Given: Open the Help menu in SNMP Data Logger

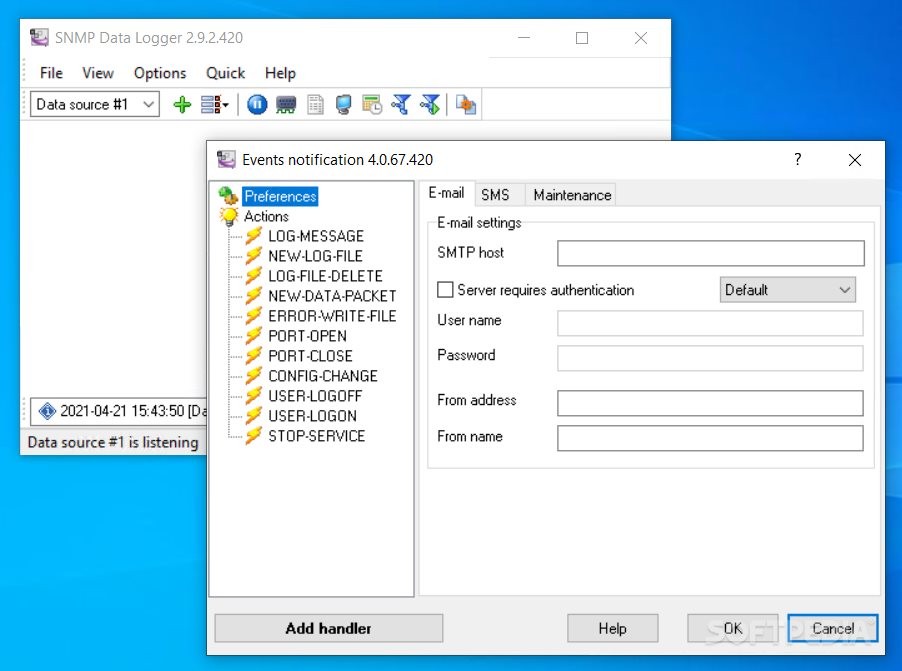Looking at the screenshot, I should click(280, 73).
